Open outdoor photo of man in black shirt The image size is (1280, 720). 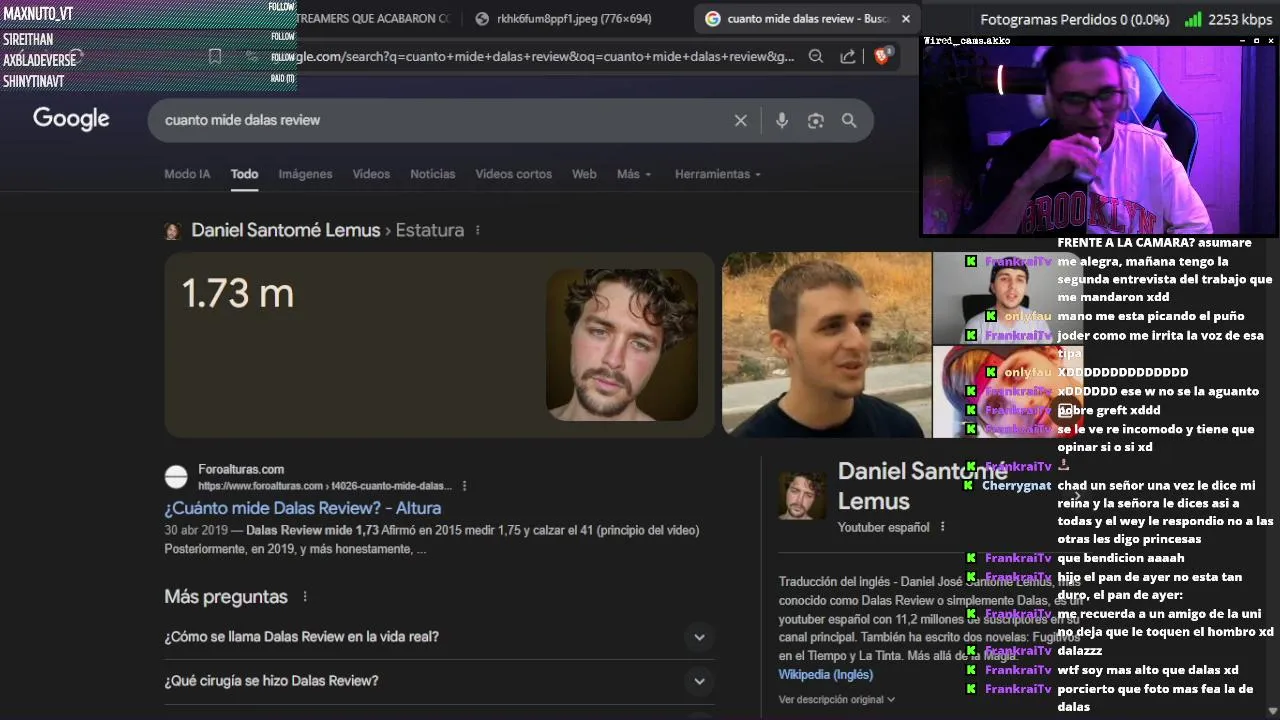[x=826, y=344]
